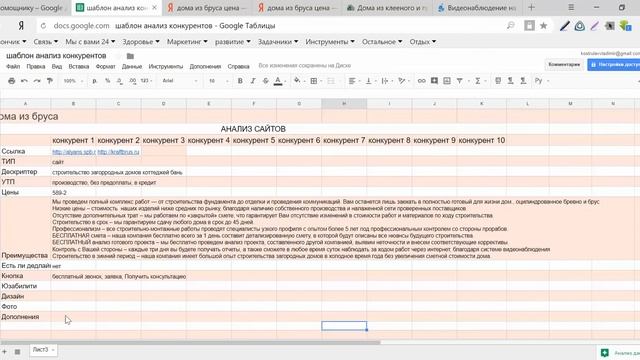The image size is (640, 360).
Task: Click the Undo arrow in the toolbar
Action: (x=24, y=81)
